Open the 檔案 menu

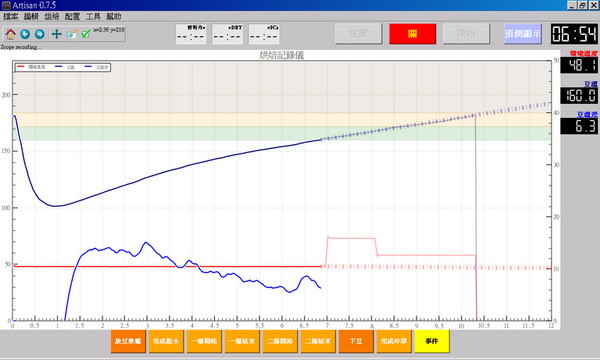click(10, 16)
